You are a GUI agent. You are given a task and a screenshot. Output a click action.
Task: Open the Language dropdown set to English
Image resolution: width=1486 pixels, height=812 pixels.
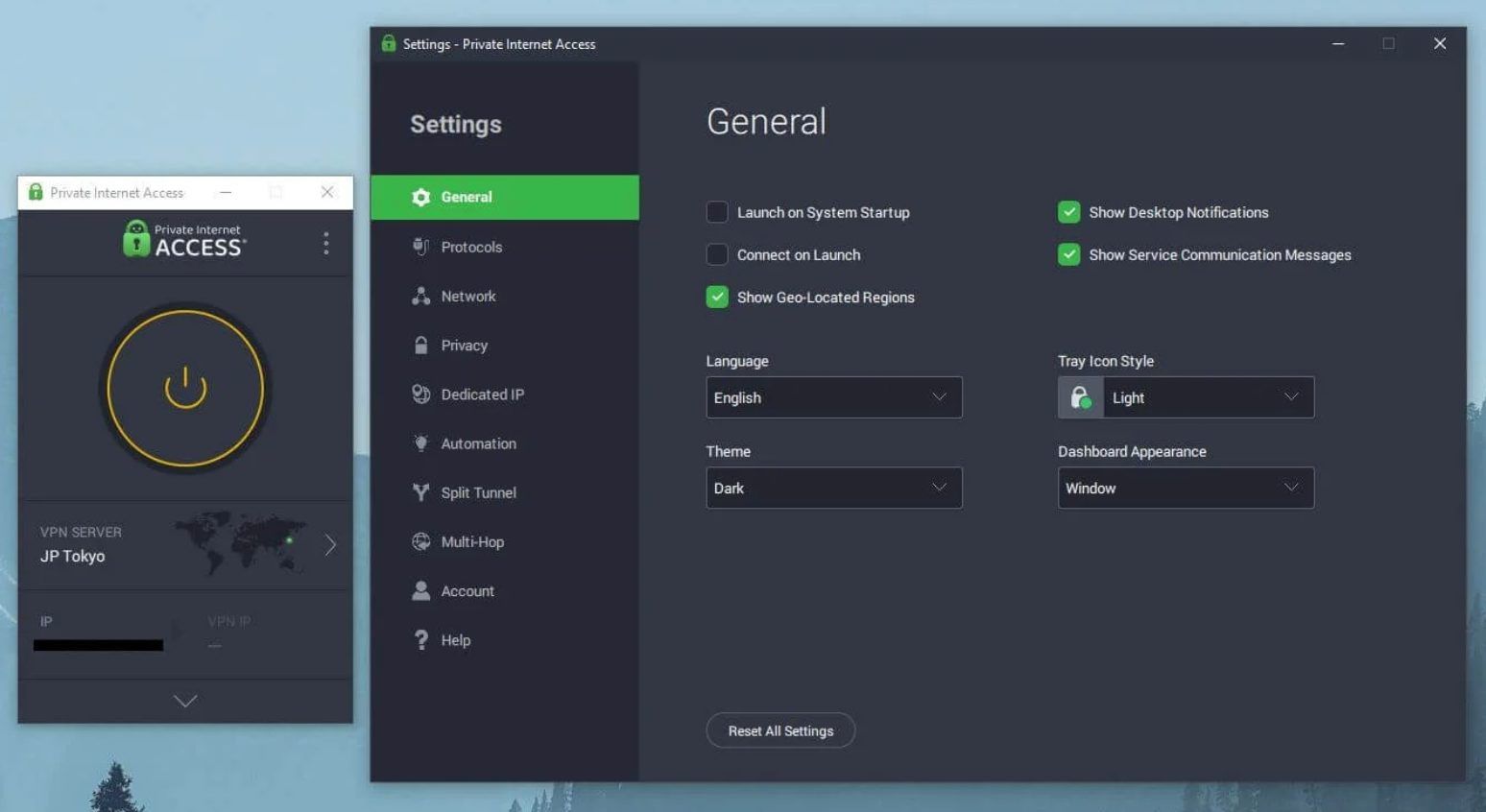tap(834, 397)
